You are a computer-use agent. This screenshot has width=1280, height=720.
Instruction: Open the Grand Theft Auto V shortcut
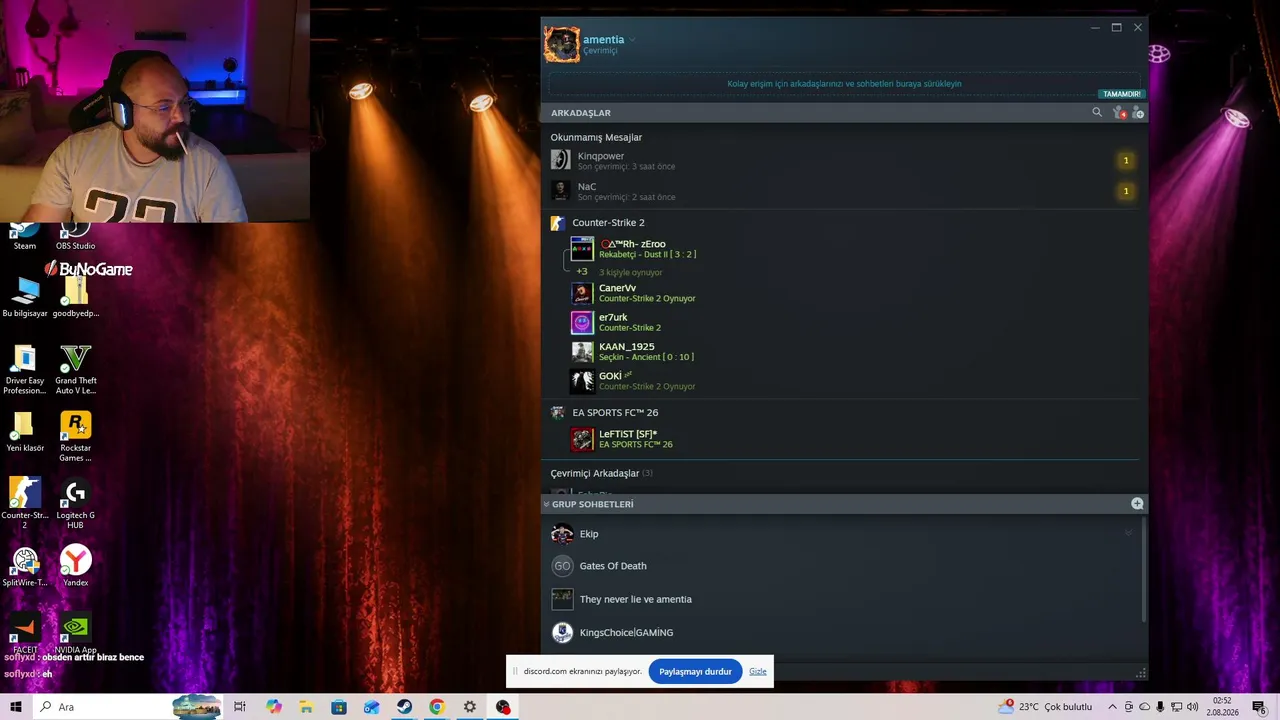click(x=76, y=369)
